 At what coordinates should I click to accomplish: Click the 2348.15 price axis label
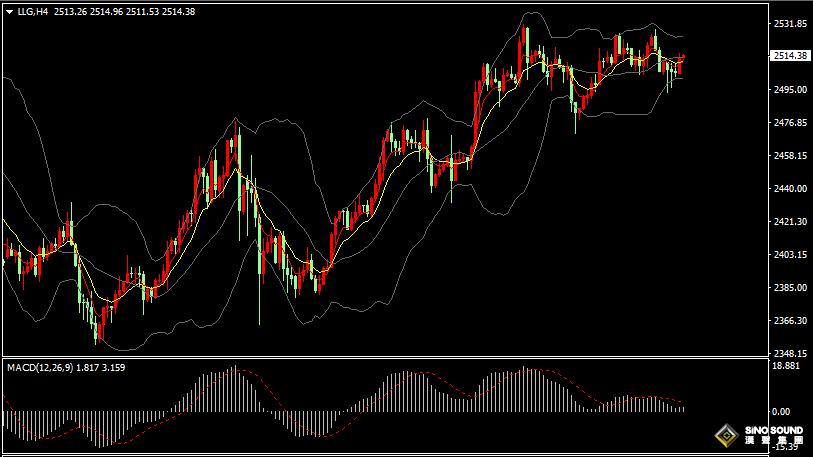[790, 354]
